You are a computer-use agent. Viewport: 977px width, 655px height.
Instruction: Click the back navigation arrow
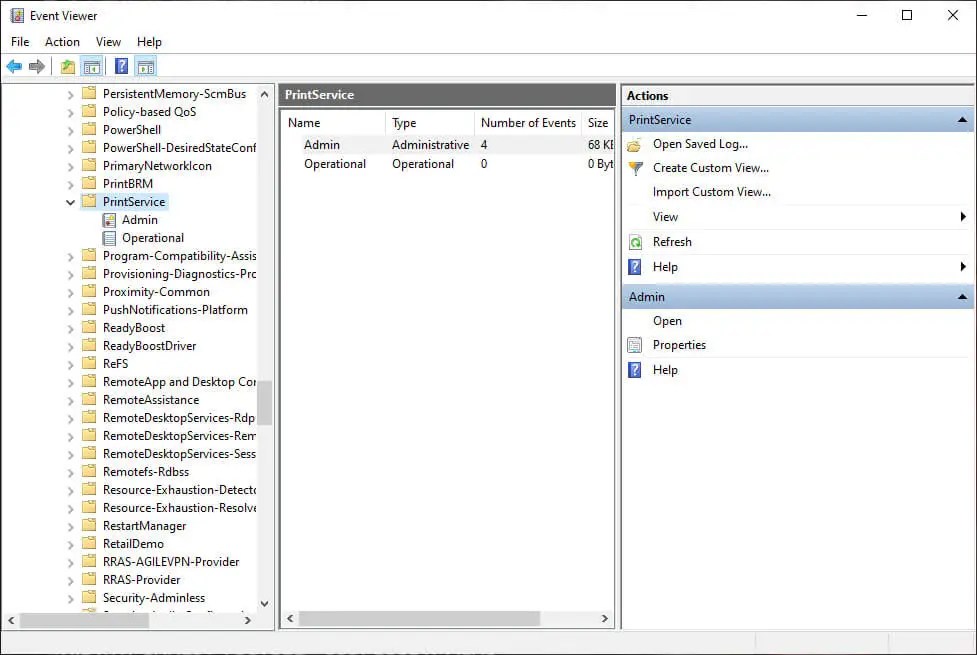(x=14, y=66)
